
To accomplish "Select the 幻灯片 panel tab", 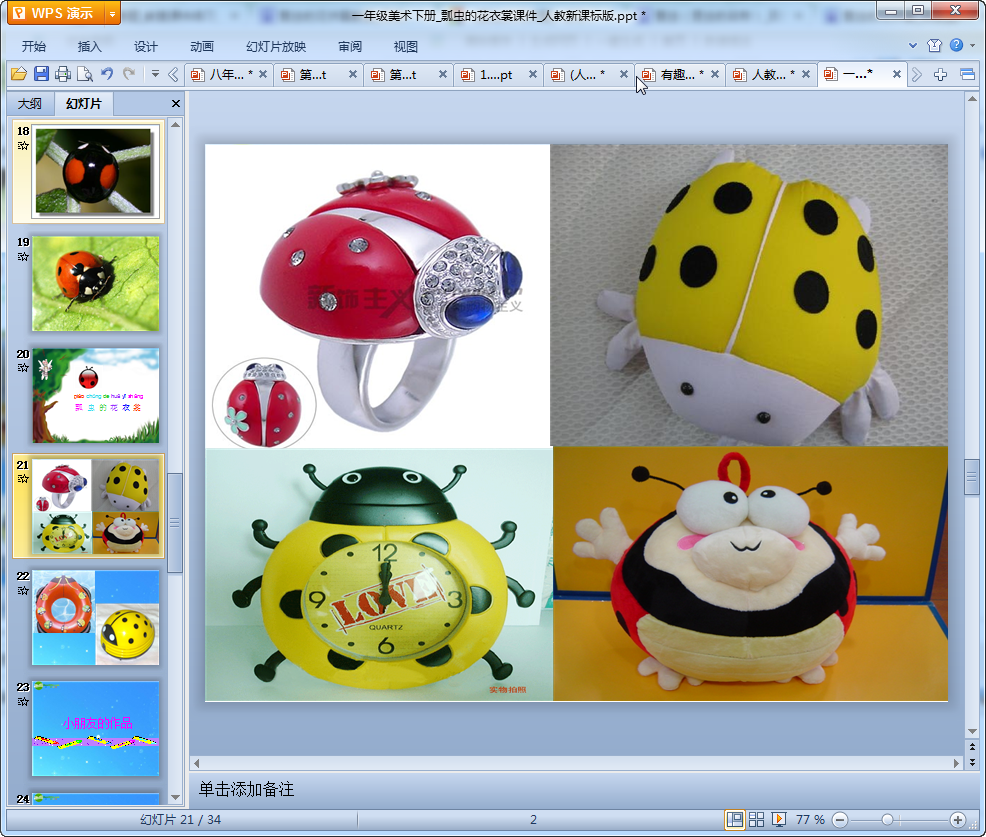I will click(84, 104).
